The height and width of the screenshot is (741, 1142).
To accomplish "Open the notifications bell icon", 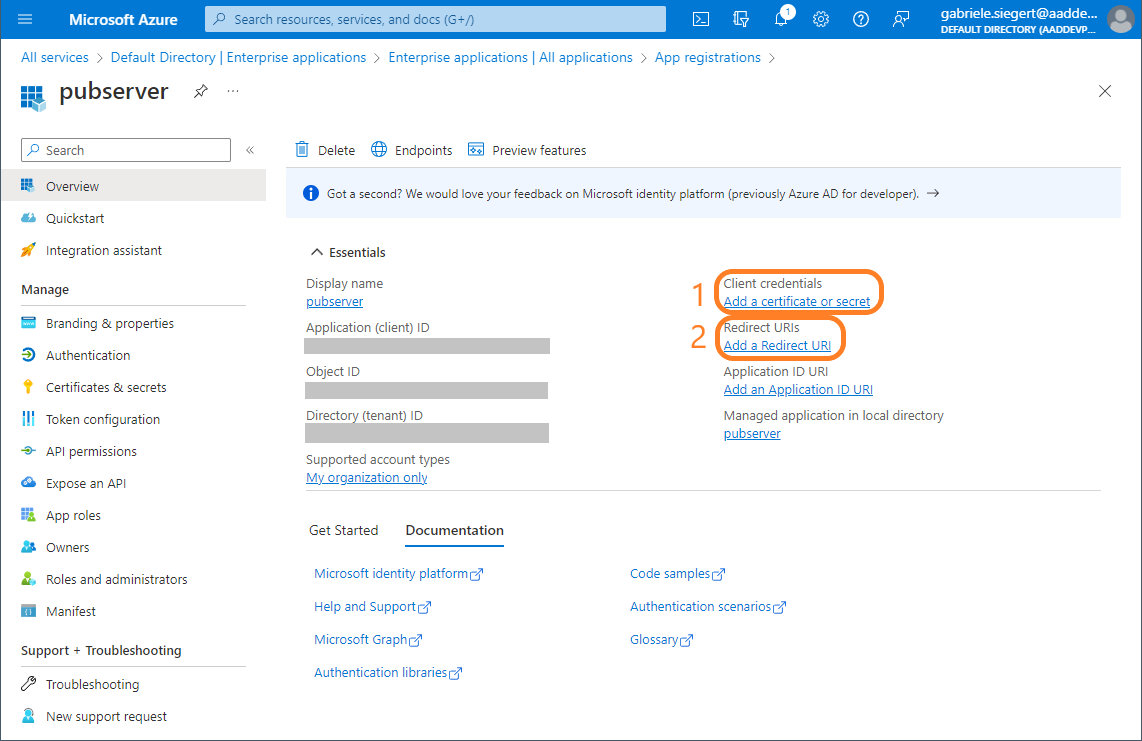I will 781,19.
